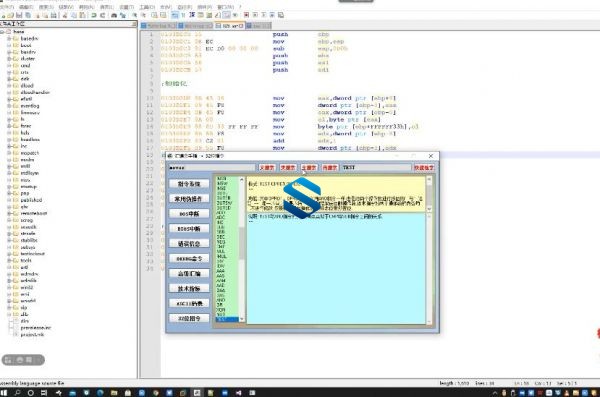Open the 搜索(S) menu

tap(46, 7)
